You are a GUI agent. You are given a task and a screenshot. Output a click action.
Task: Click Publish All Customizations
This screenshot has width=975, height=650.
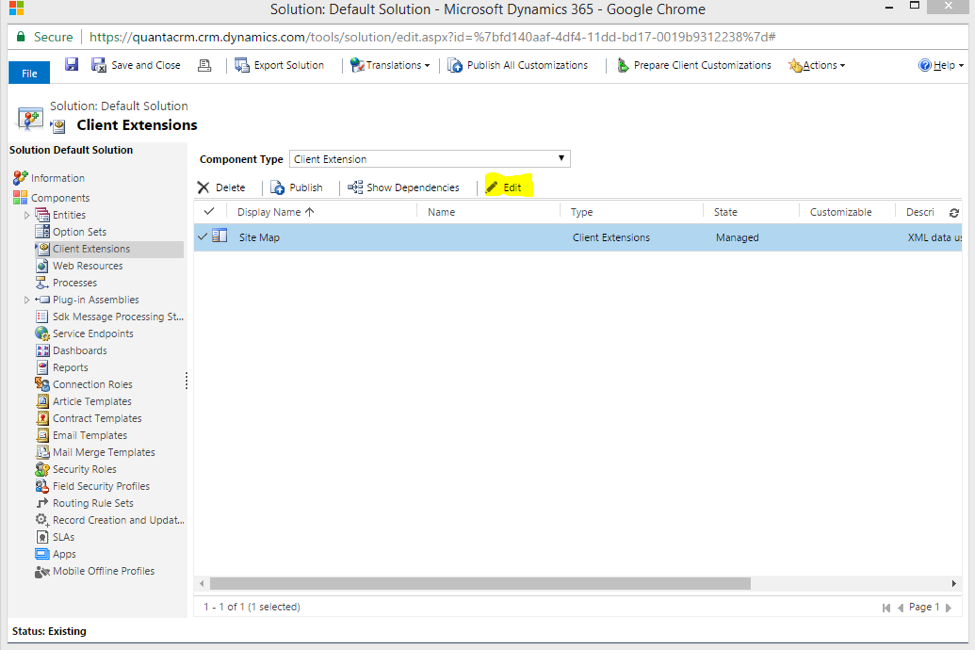click(517, 65)
